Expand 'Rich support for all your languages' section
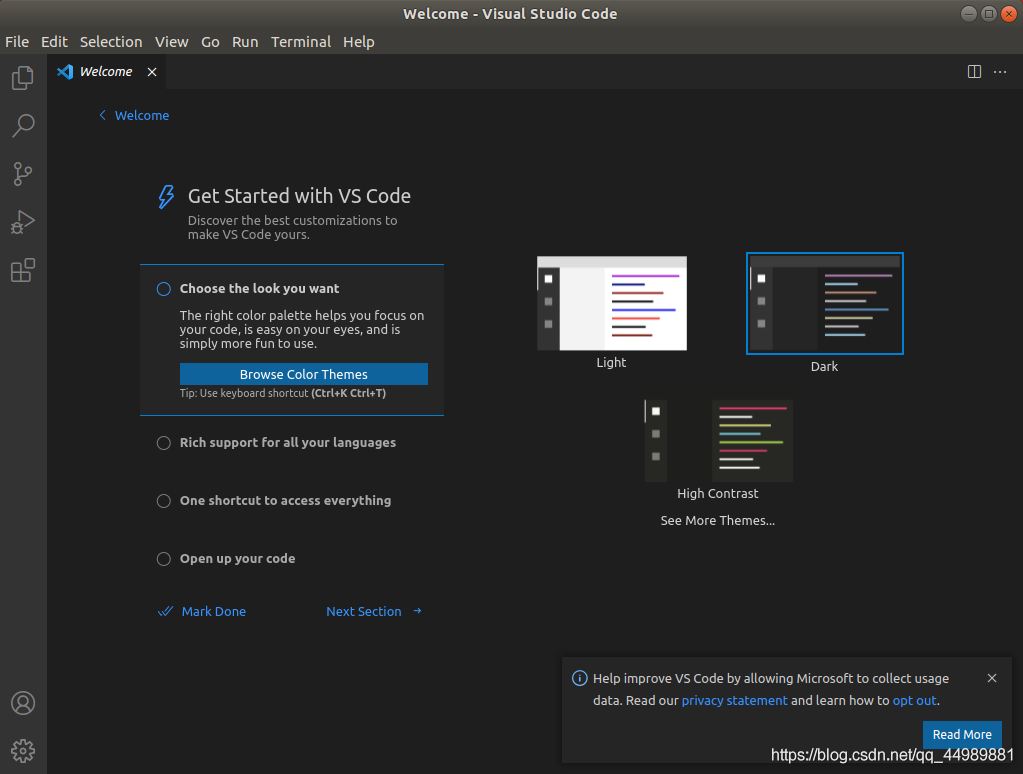 (x=288, y=442)
